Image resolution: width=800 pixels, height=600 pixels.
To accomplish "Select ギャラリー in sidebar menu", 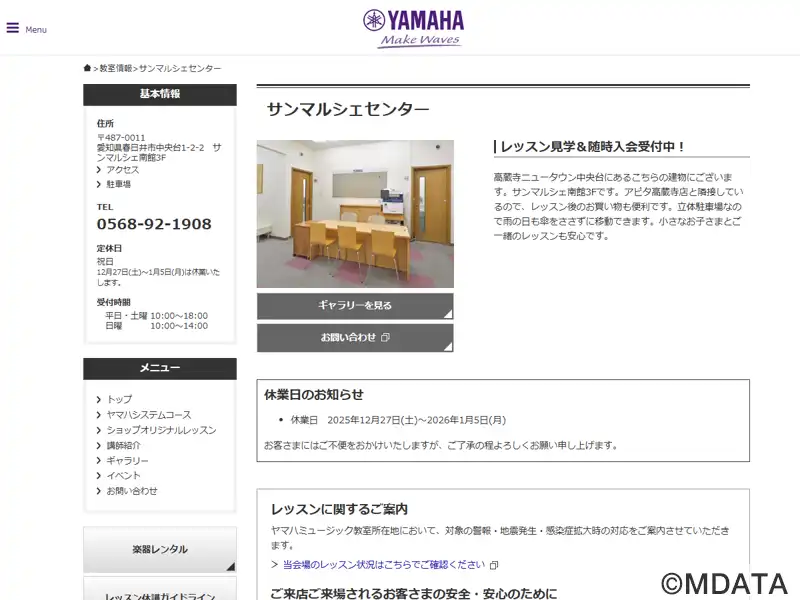I will pyautogui.click(x=128, y=461).
